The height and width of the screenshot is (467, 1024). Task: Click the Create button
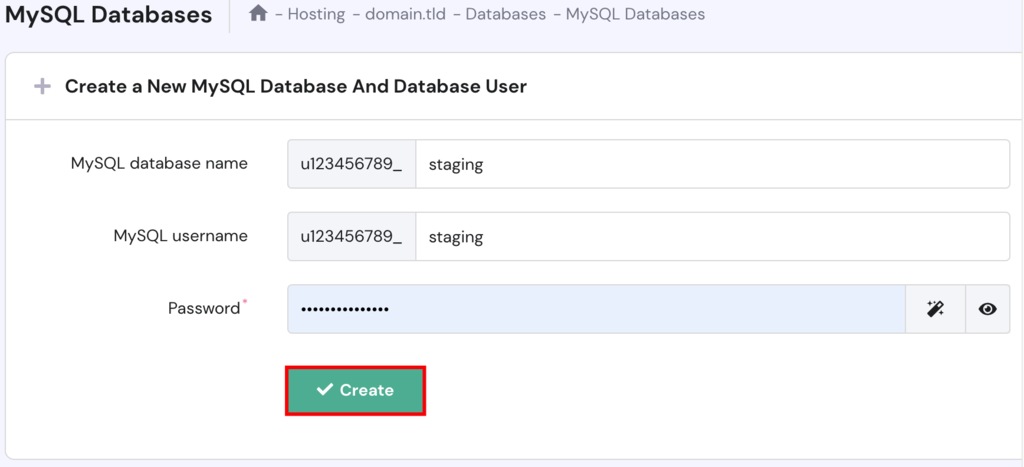[356, 390]
